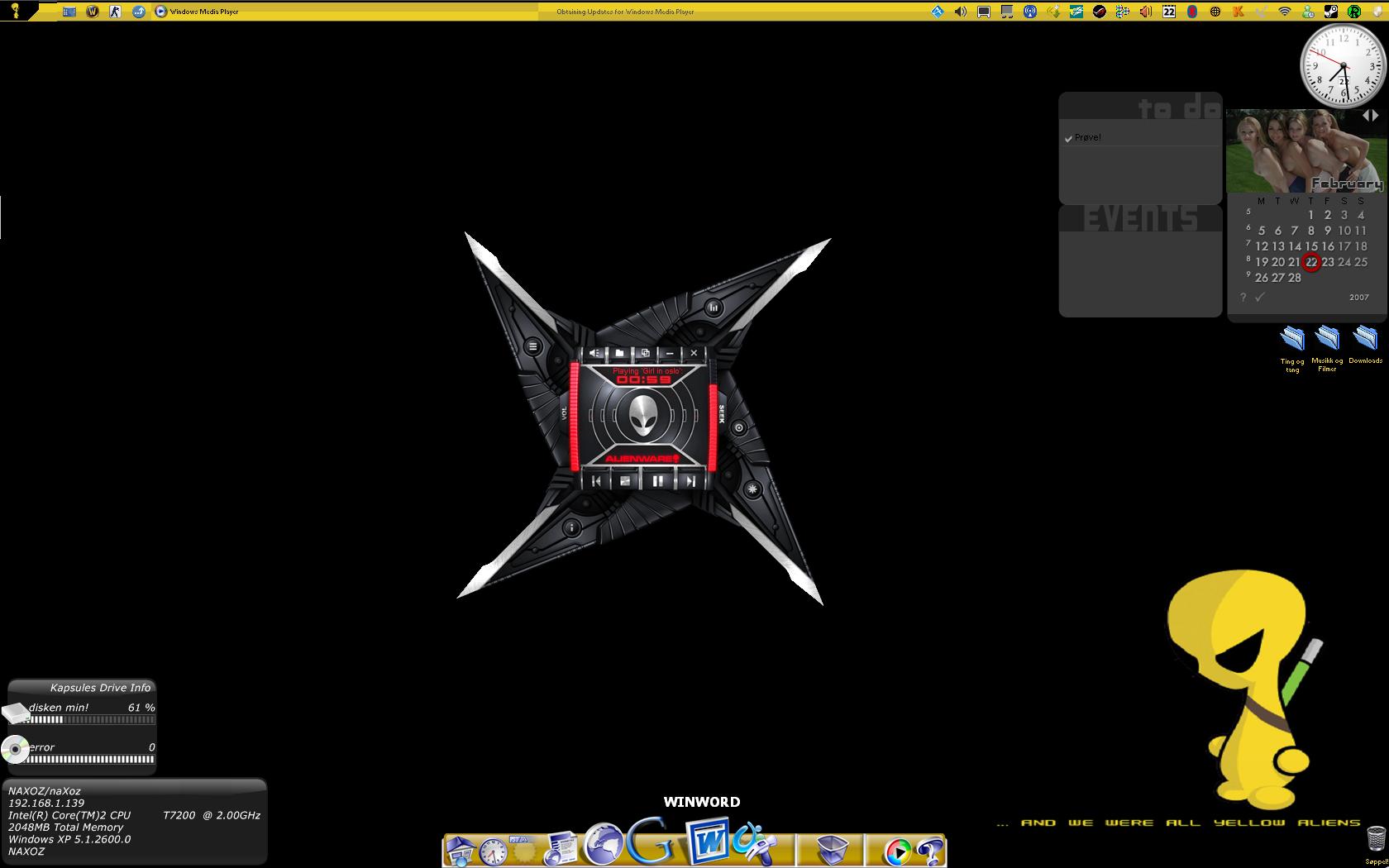Select February 28 on the calendar
This screenshot has width=1389, height=868.
(1295, 278)
